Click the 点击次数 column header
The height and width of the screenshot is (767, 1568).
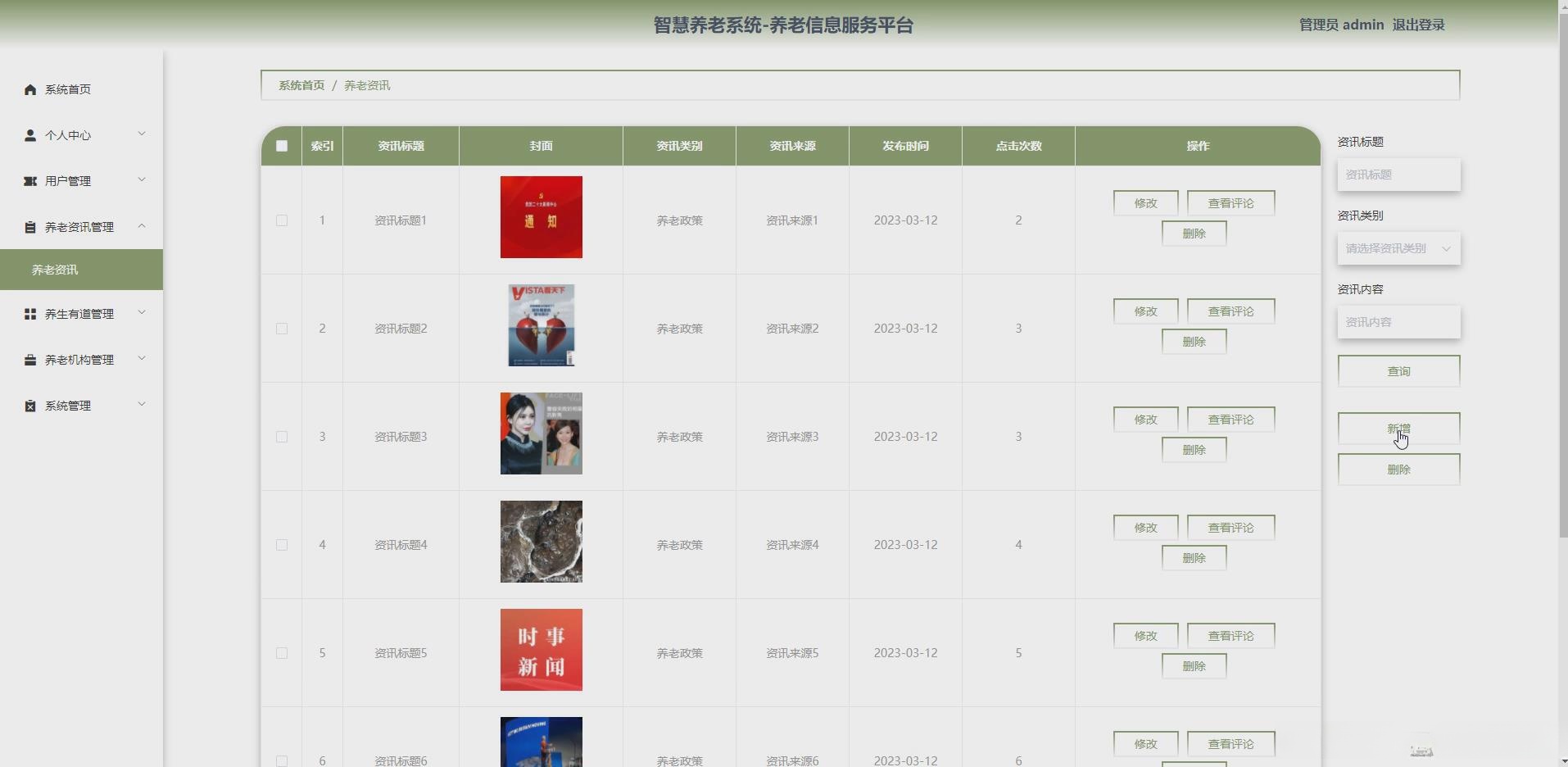[1018, 146]
